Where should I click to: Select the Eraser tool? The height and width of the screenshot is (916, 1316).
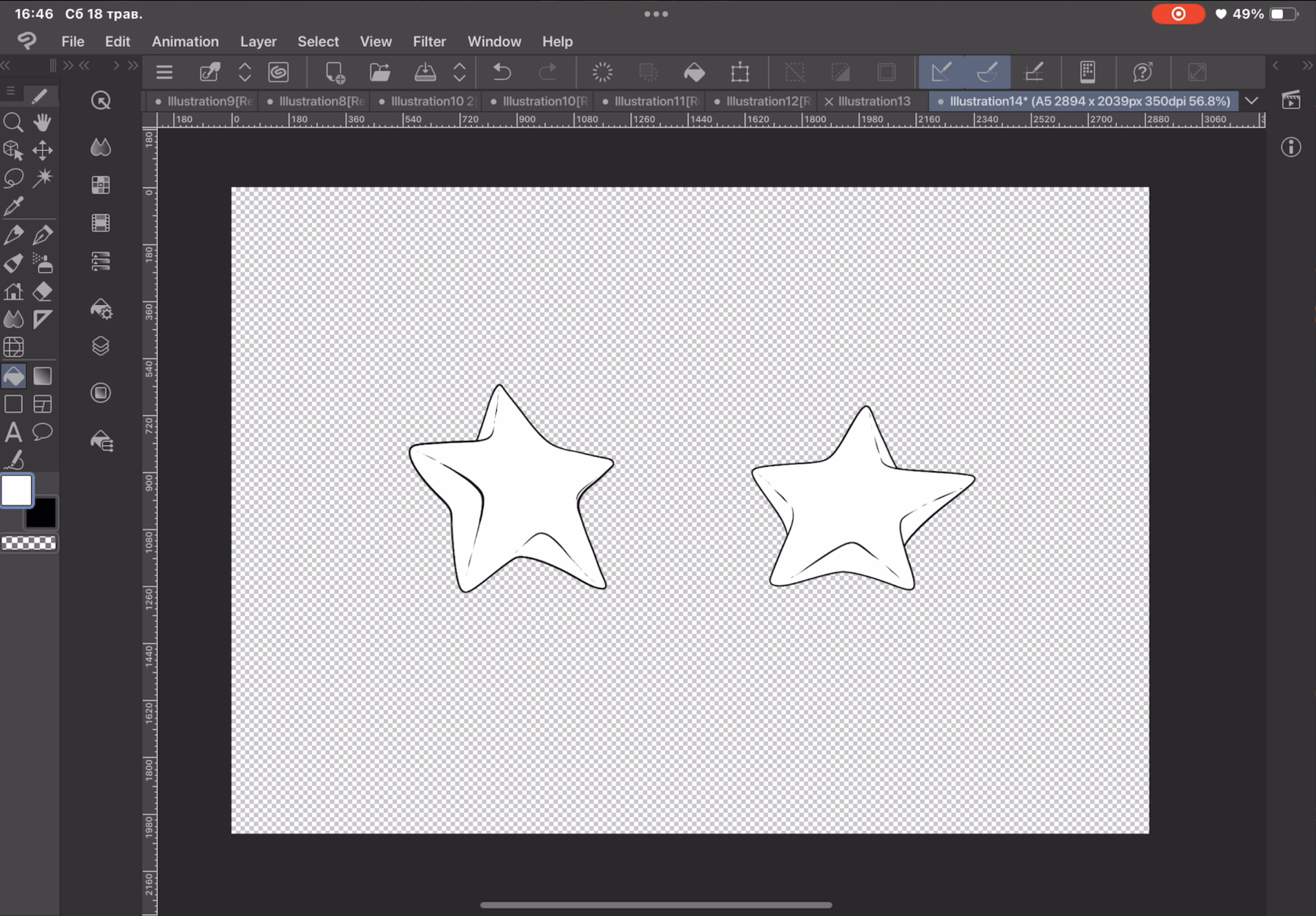[x=43, y=291]
